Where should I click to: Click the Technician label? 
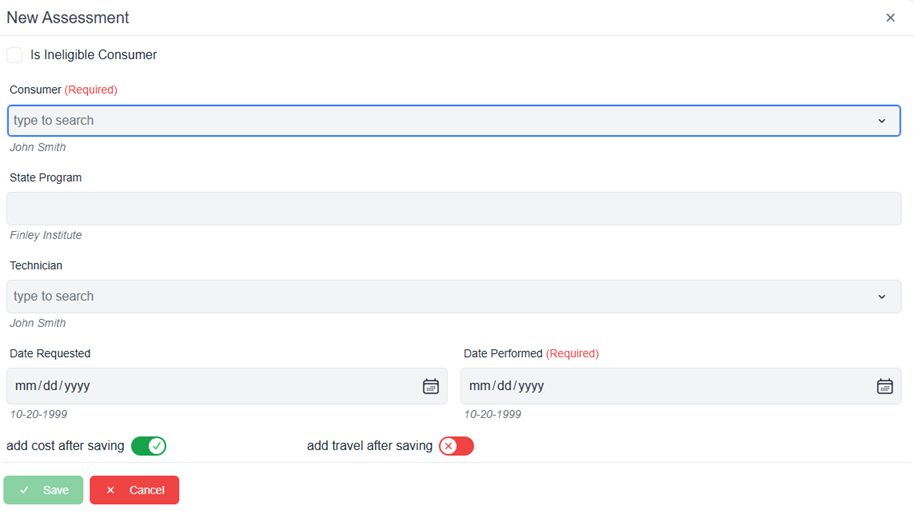pyautogui.click(x=36, y=265)
